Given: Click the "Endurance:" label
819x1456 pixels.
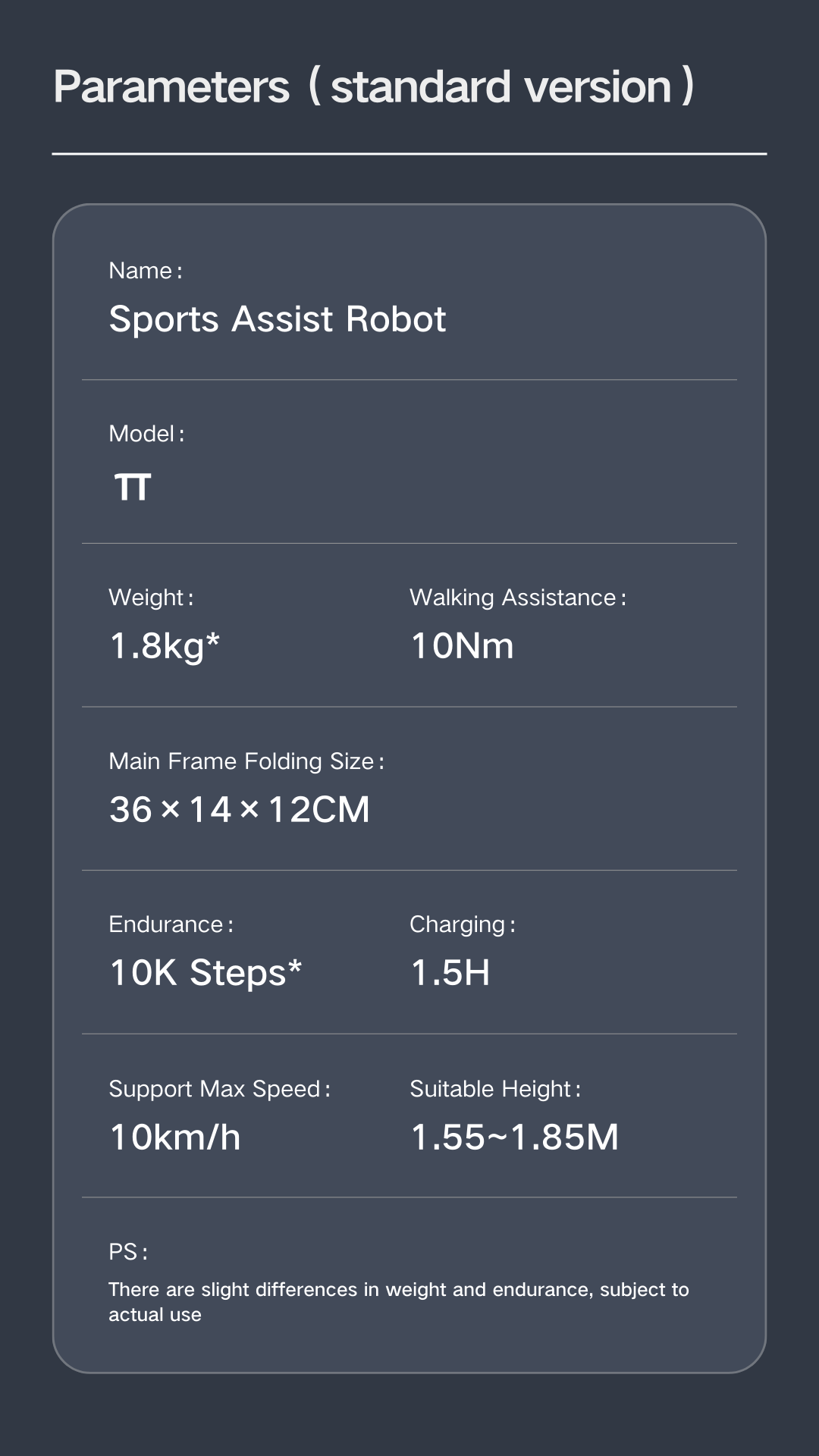Looking at the screenshot, I should click(x=171, y=924).
